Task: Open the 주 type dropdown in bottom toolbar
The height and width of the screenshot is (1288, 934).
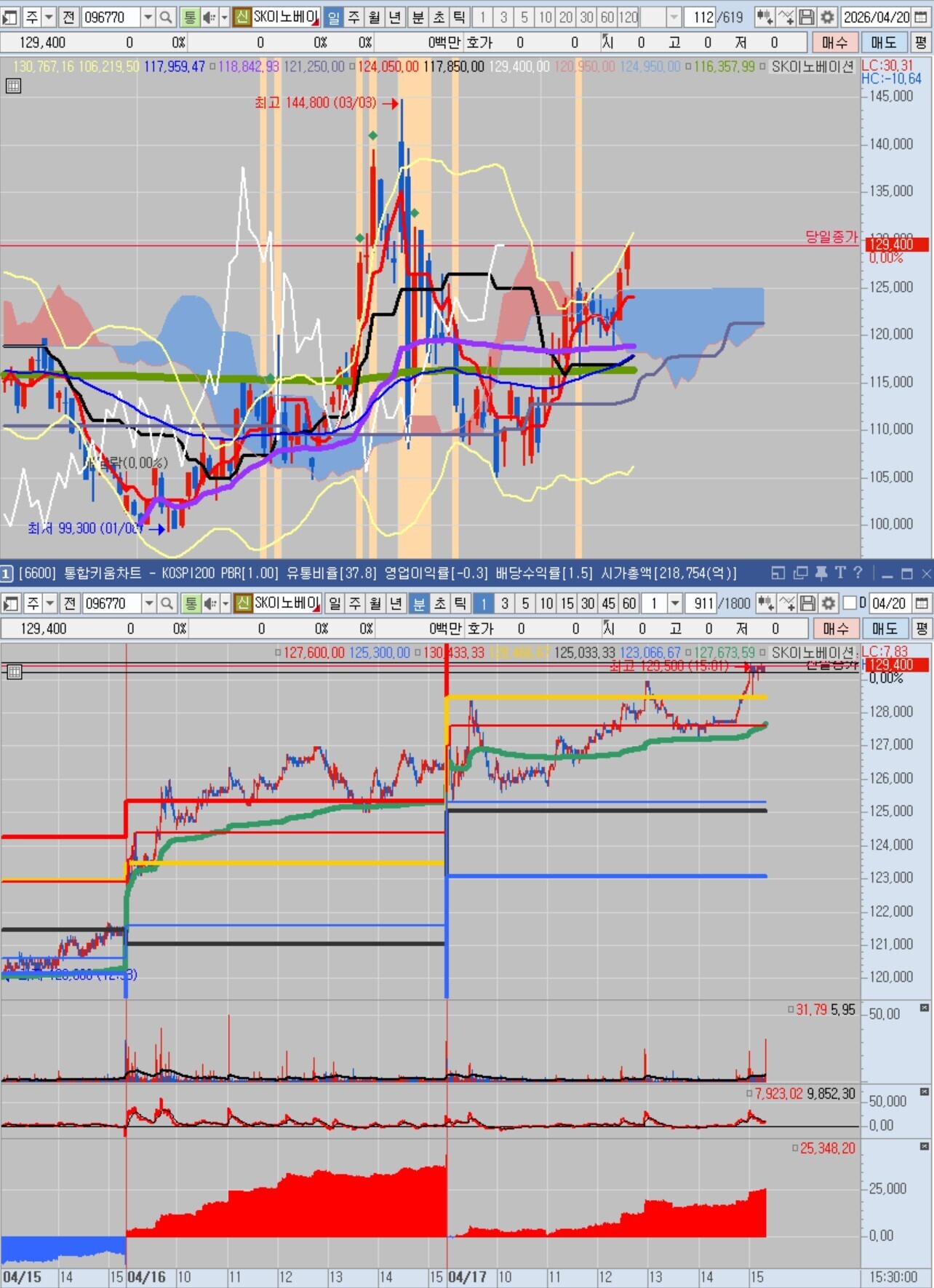Action: tap(50, 603)
